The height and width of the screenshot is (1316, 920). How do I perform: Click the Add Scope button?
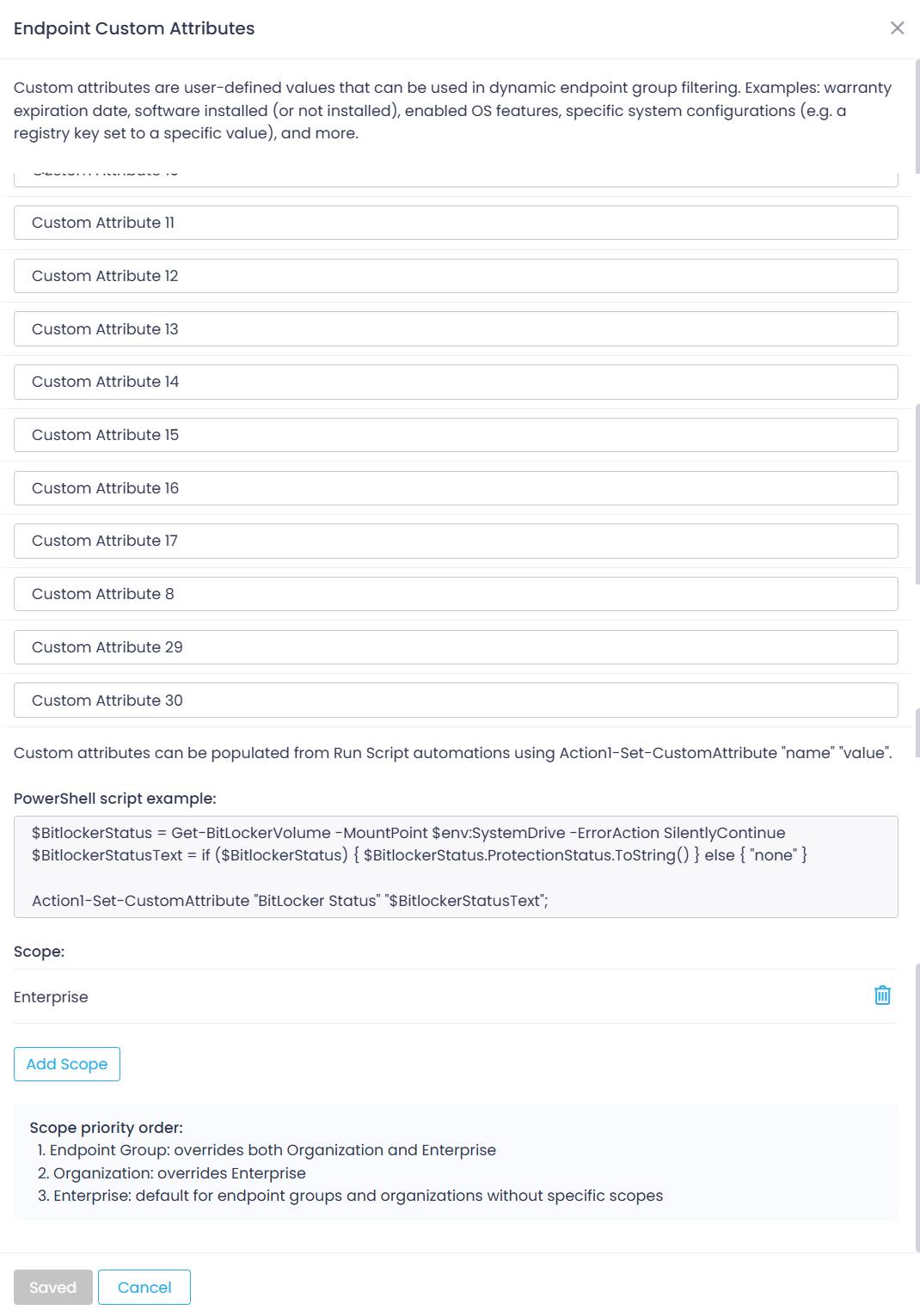coord(66,1064)
